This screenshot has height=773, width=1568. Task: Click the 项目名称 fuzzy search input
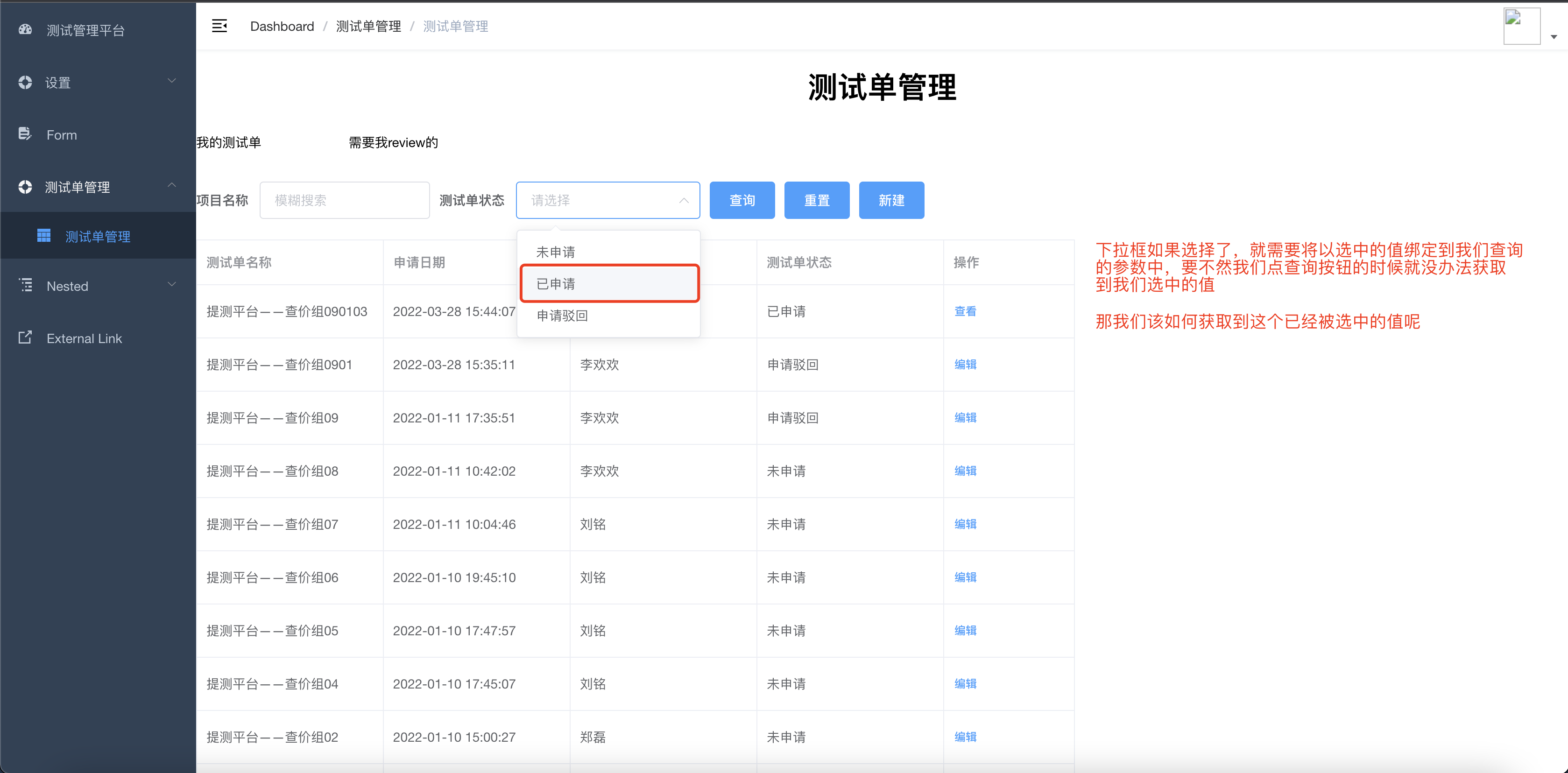[x=345, y=200]
